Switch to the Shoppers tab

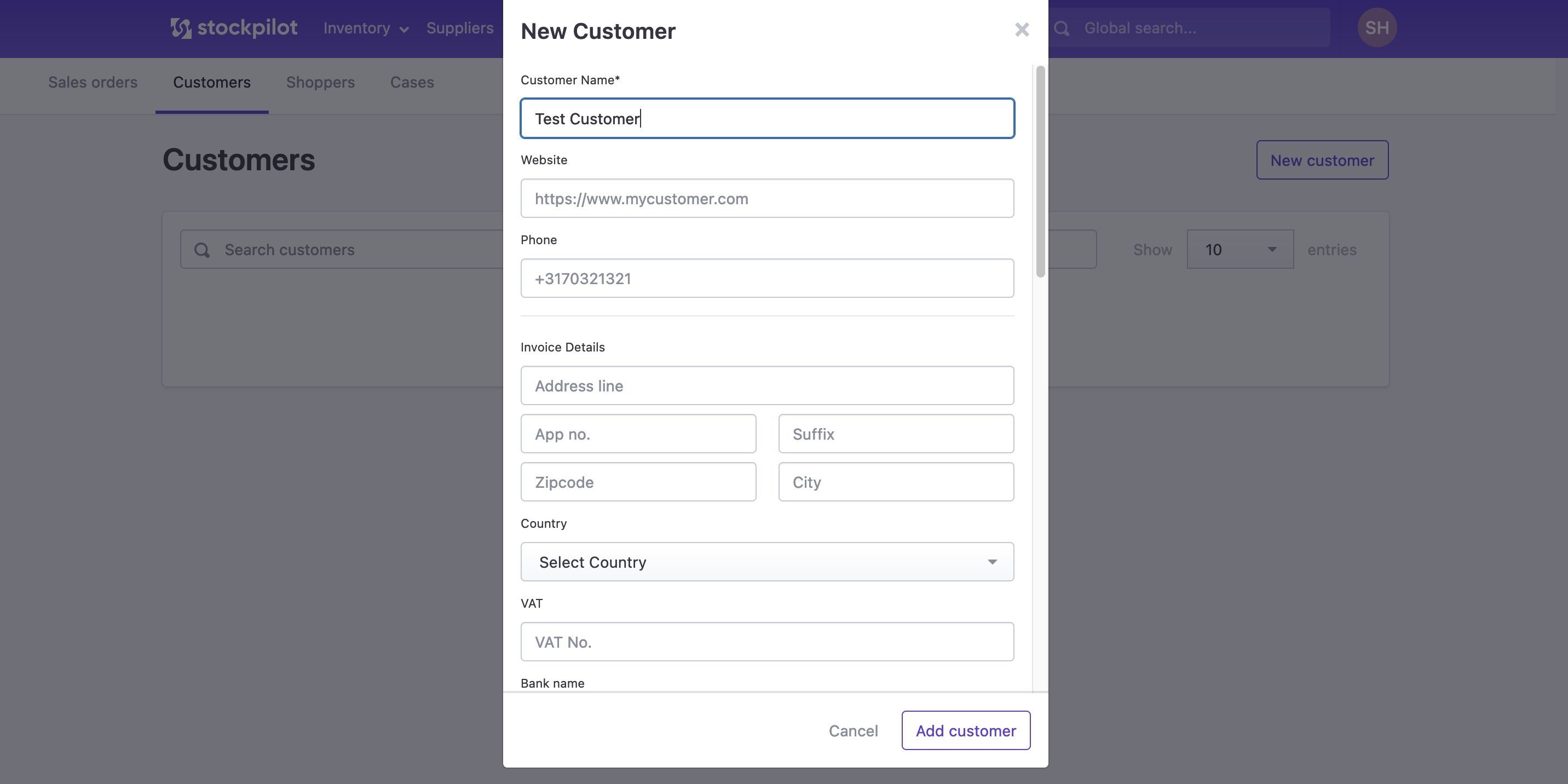320,82
